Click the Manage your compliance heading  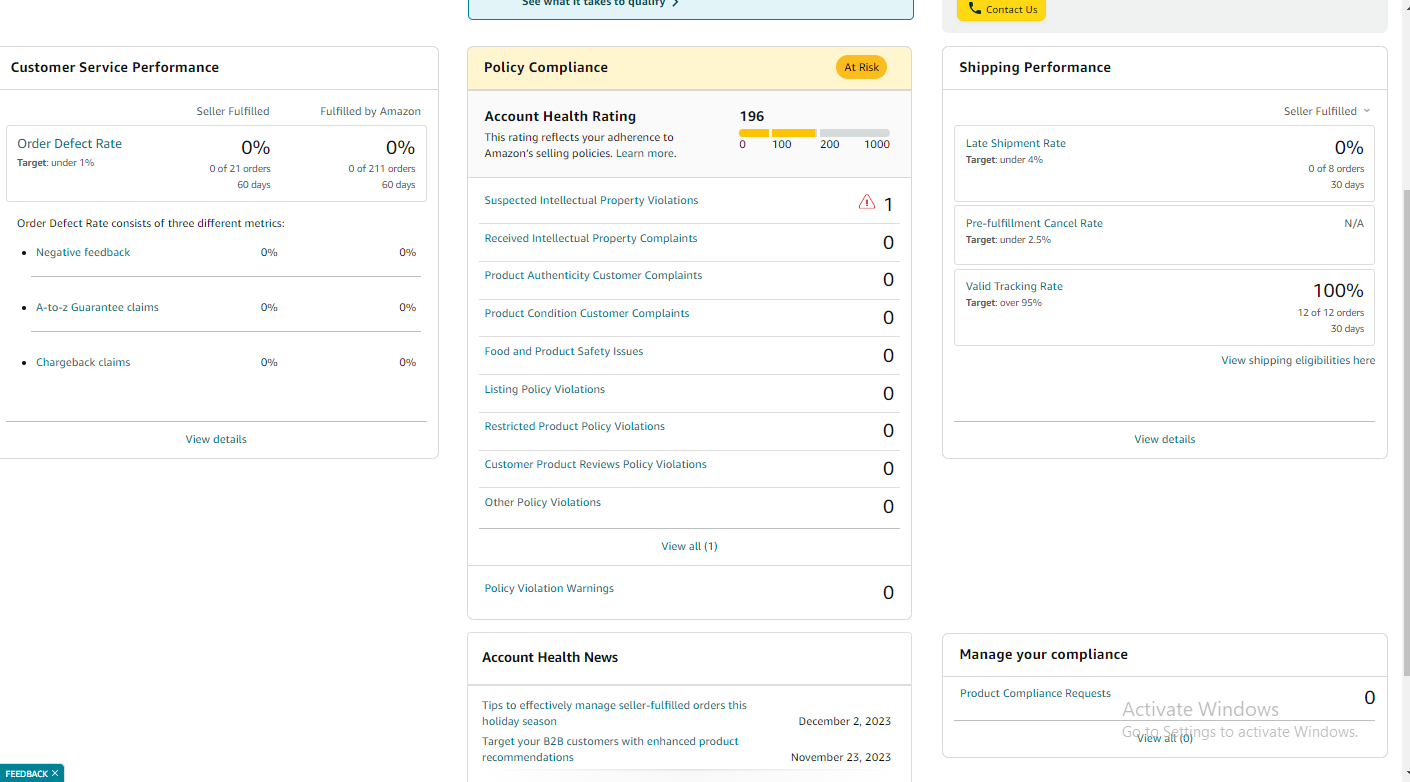point(1043,654)
